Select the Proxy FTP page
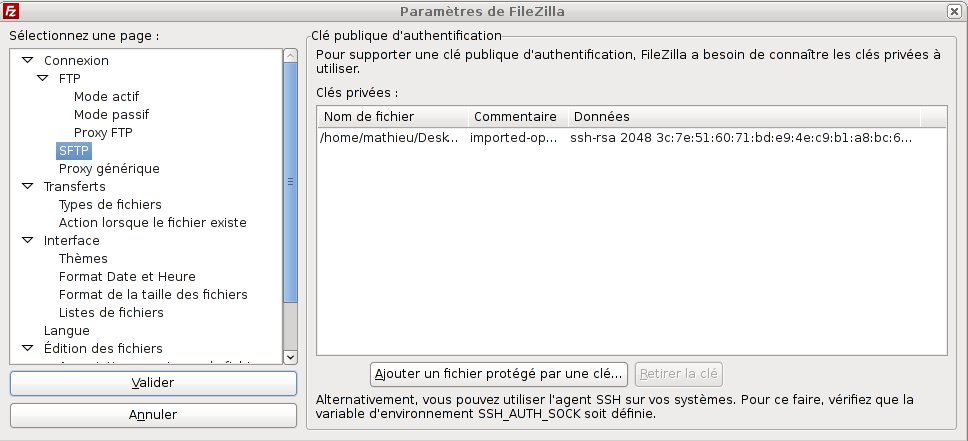Image resolution: width=968 pixels, height=441 pixels. 103,132
